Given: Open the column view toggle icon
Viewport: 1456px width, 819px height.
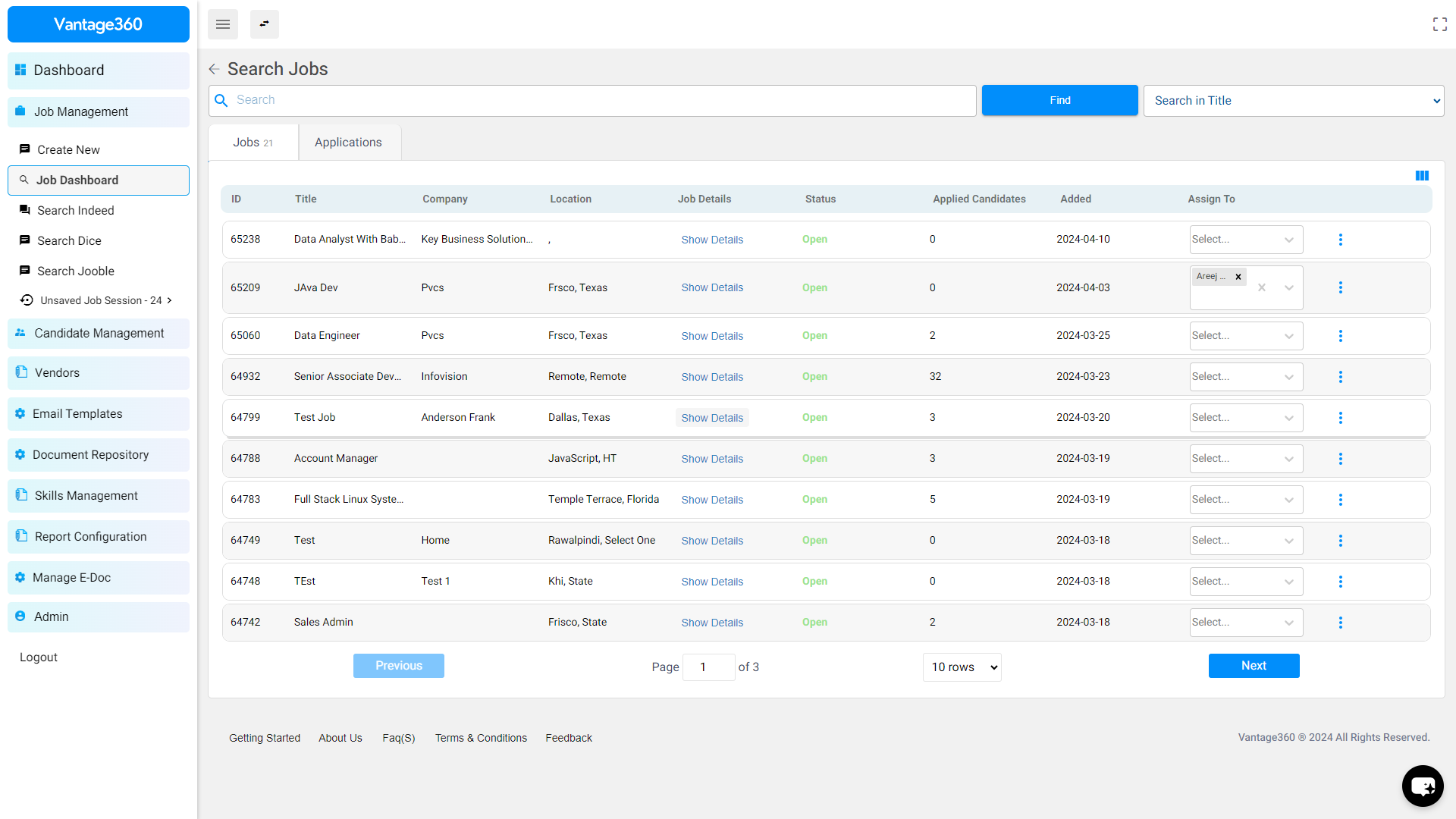Looking at the screenshot, I should pyautogui.click(x=1422, y=176).
